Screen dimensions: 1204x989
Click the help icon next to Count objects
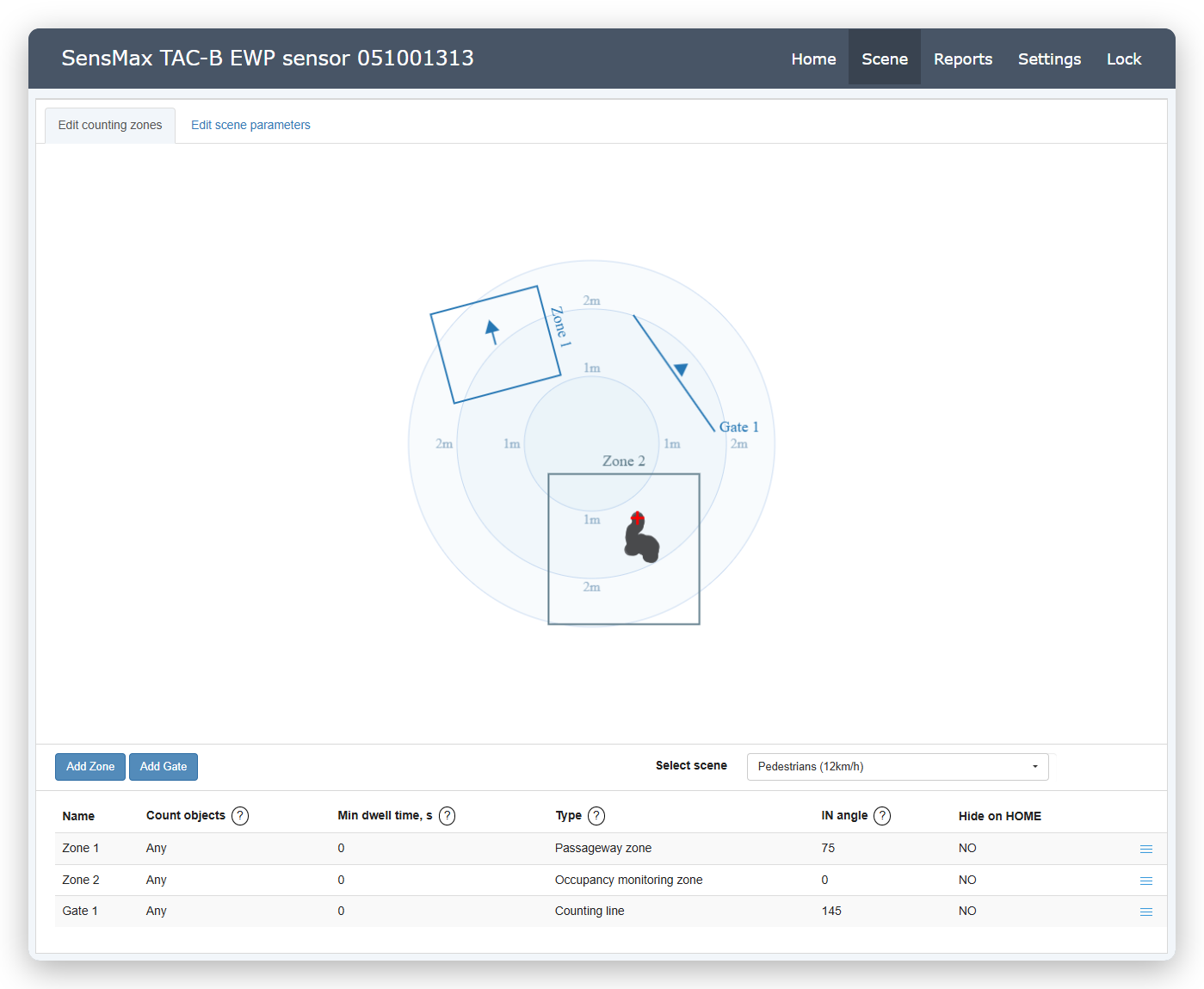(240, 816)
